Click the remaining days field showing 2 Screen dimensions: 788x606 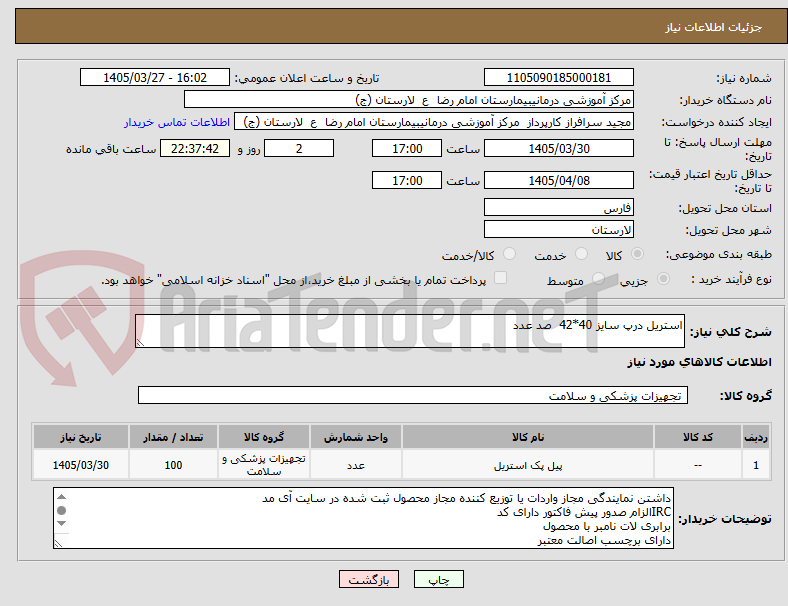pyautogui.click(x=299, y=148)
